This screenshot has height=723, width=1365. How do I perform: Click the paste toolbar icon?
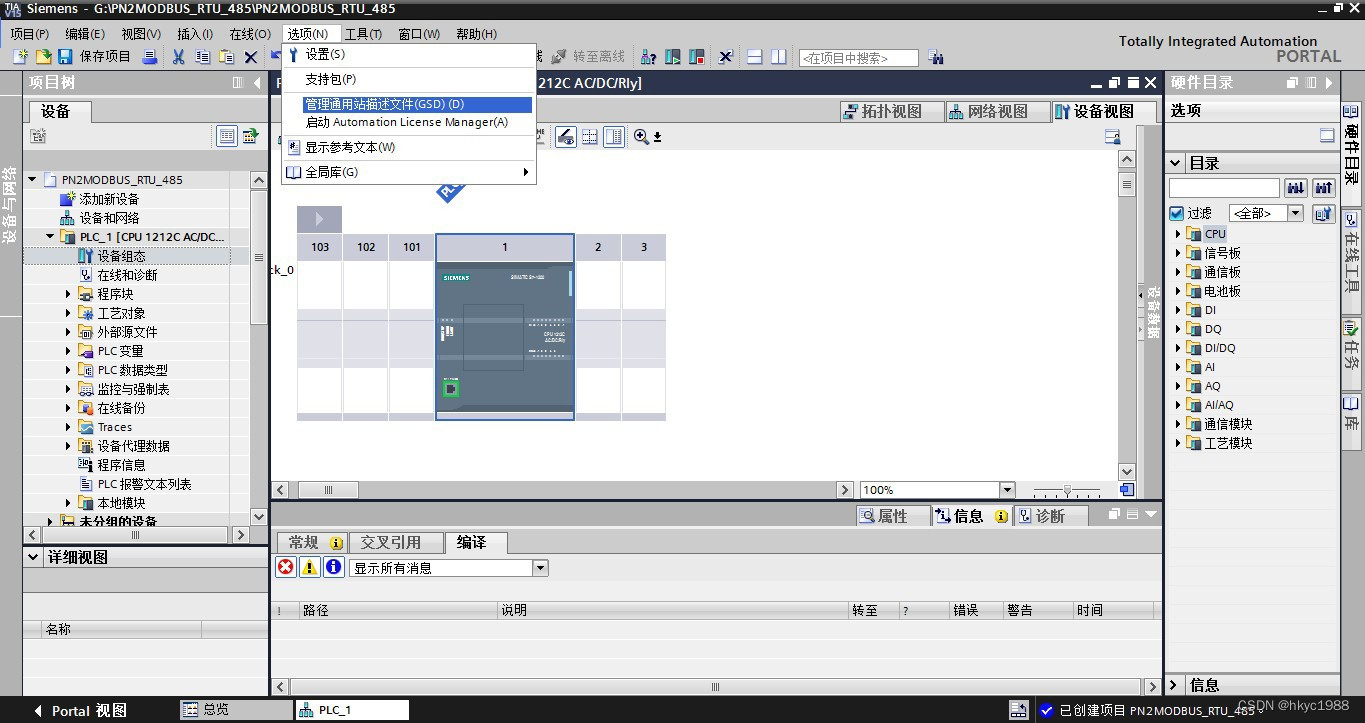[x=226, y=57]
